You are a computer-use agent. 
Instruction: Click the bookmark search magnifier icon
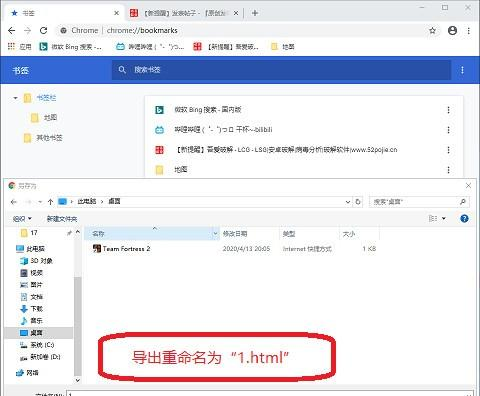[x=122, y=70]
